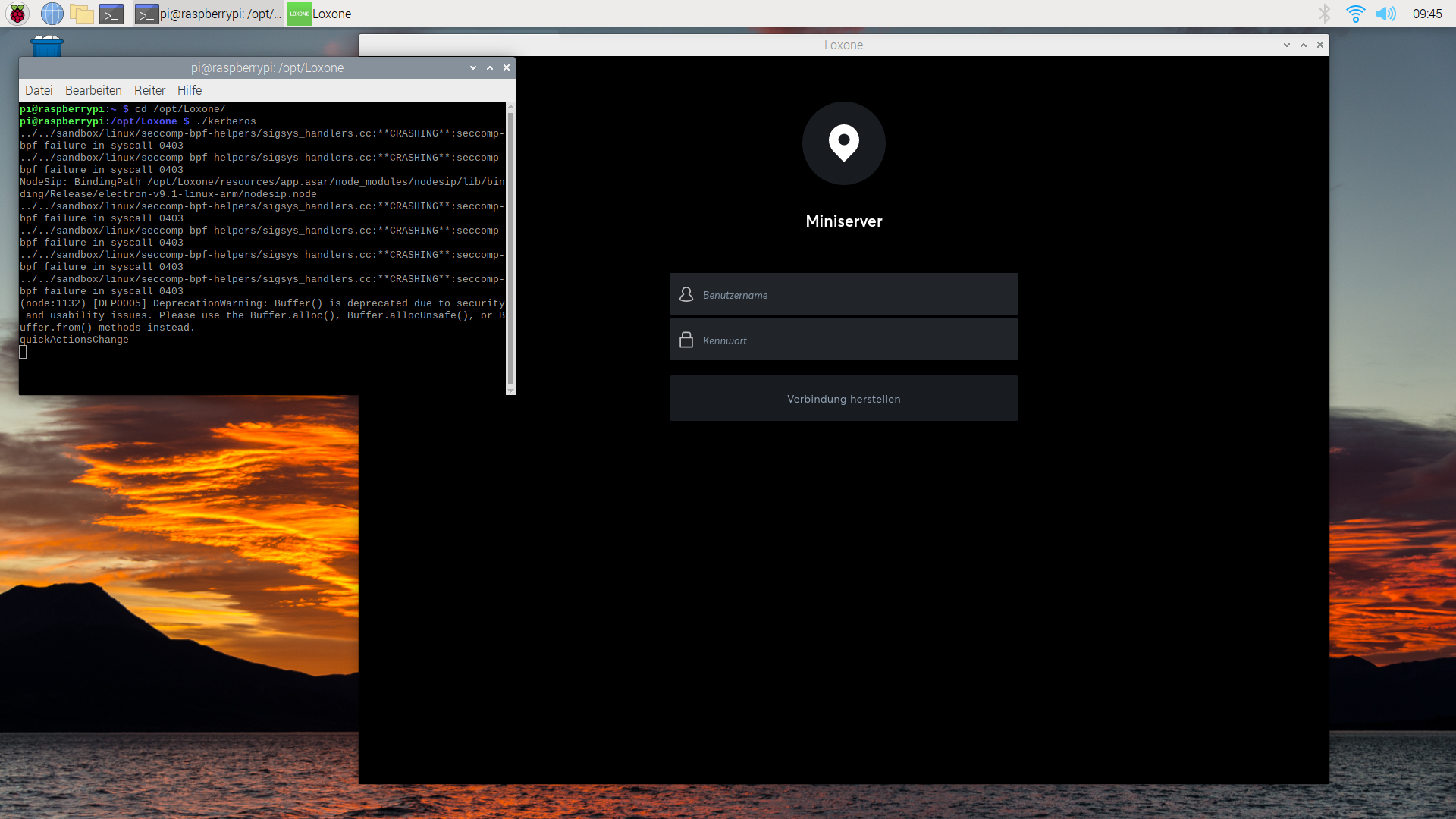Click the Verbindung herstellen button
This screenshot has width=1456, height=819.
point(843,398)
